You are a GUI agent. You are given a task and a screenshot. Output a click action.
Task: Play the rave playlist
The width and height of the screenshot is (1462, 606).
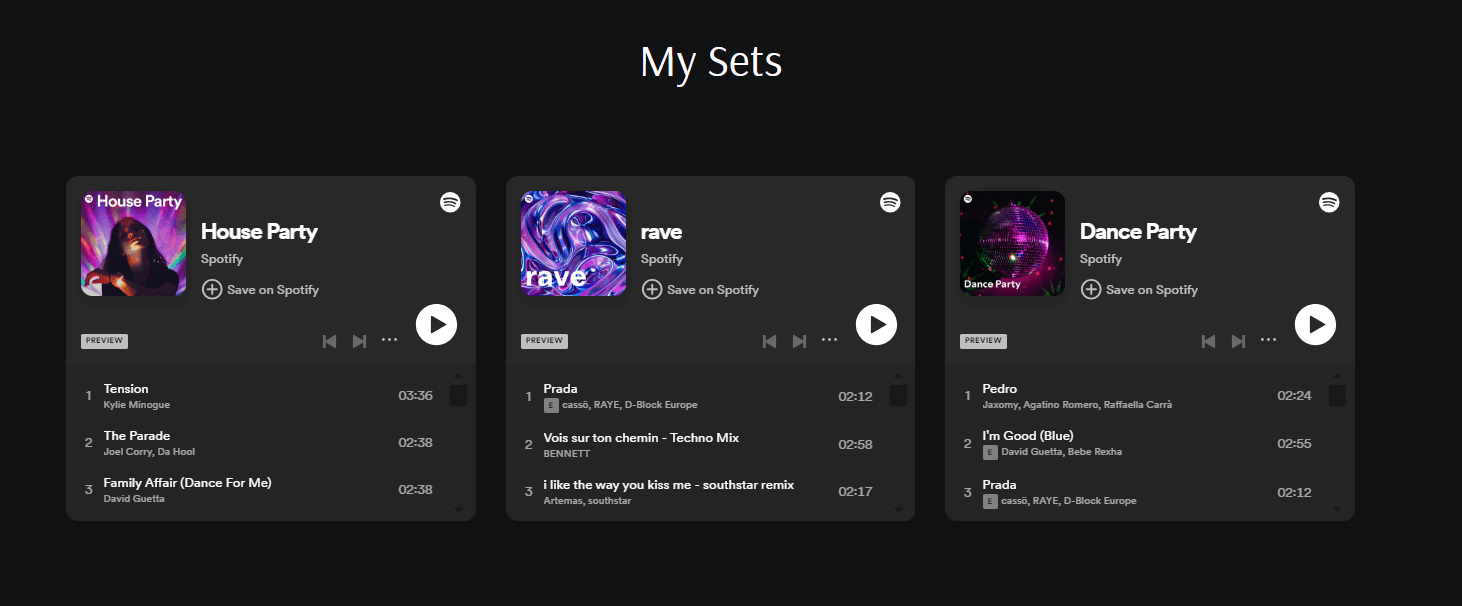[876, 325]
